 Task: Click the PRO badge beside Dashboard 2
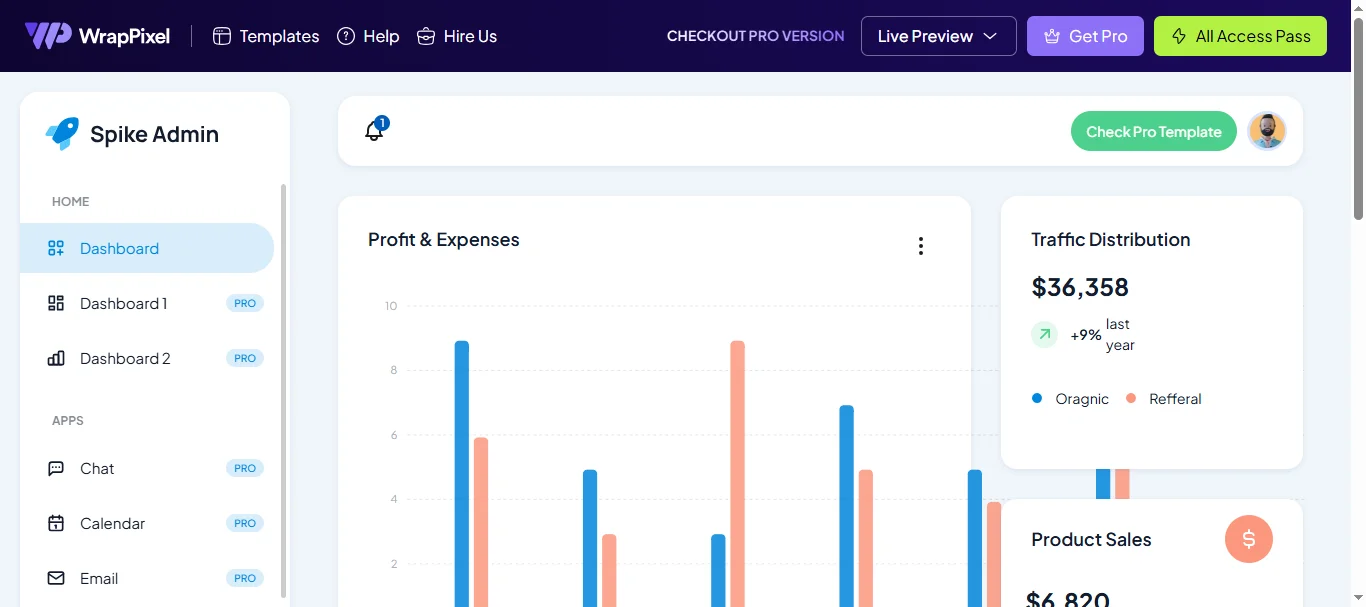click(x=245, y=358)
